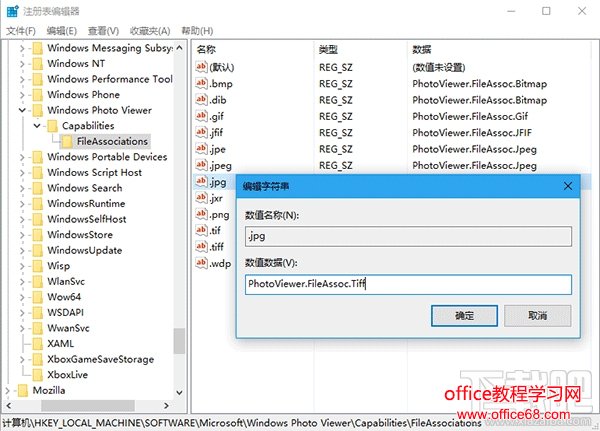This screenshot has height=431, width=600.
Task: Expand the Windows Script Host node
Action: [x=22, y=173]
